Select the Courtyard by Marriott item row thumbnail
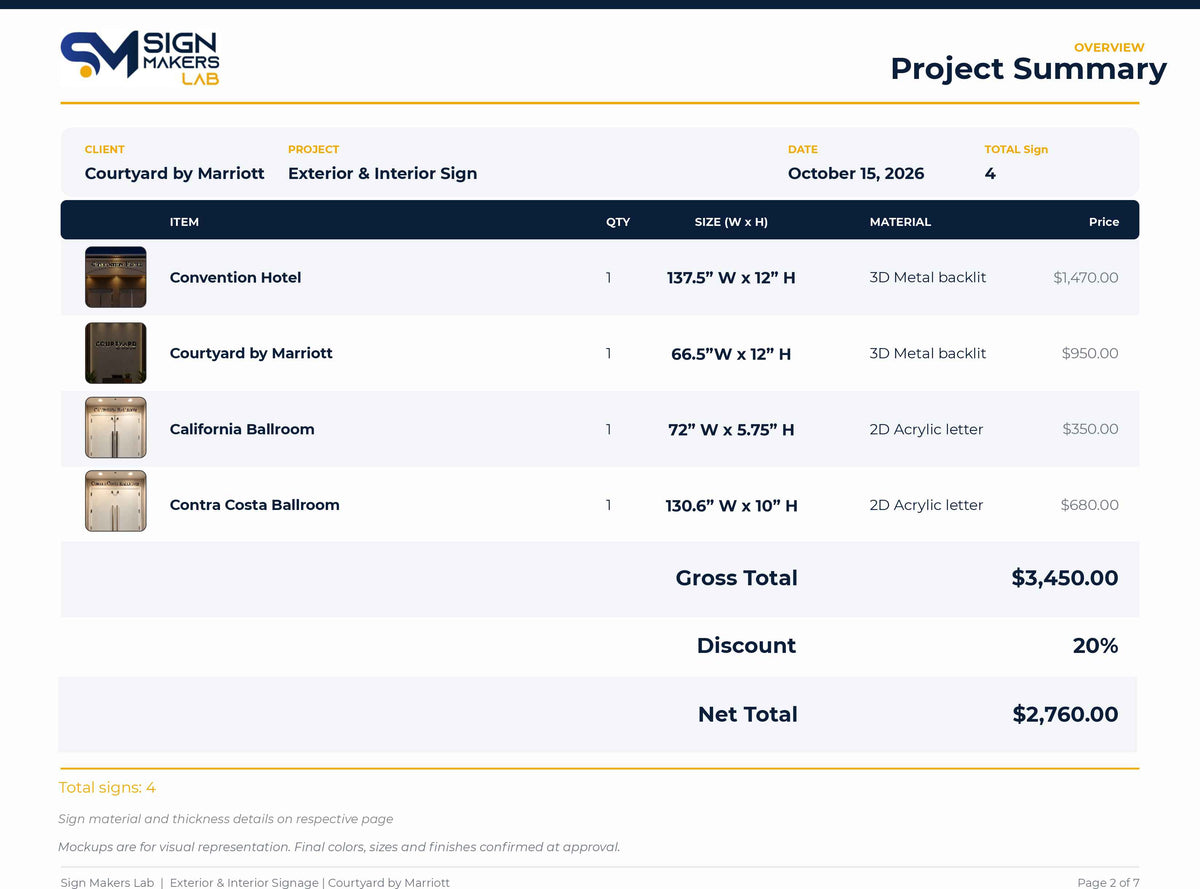 point(116,353)
